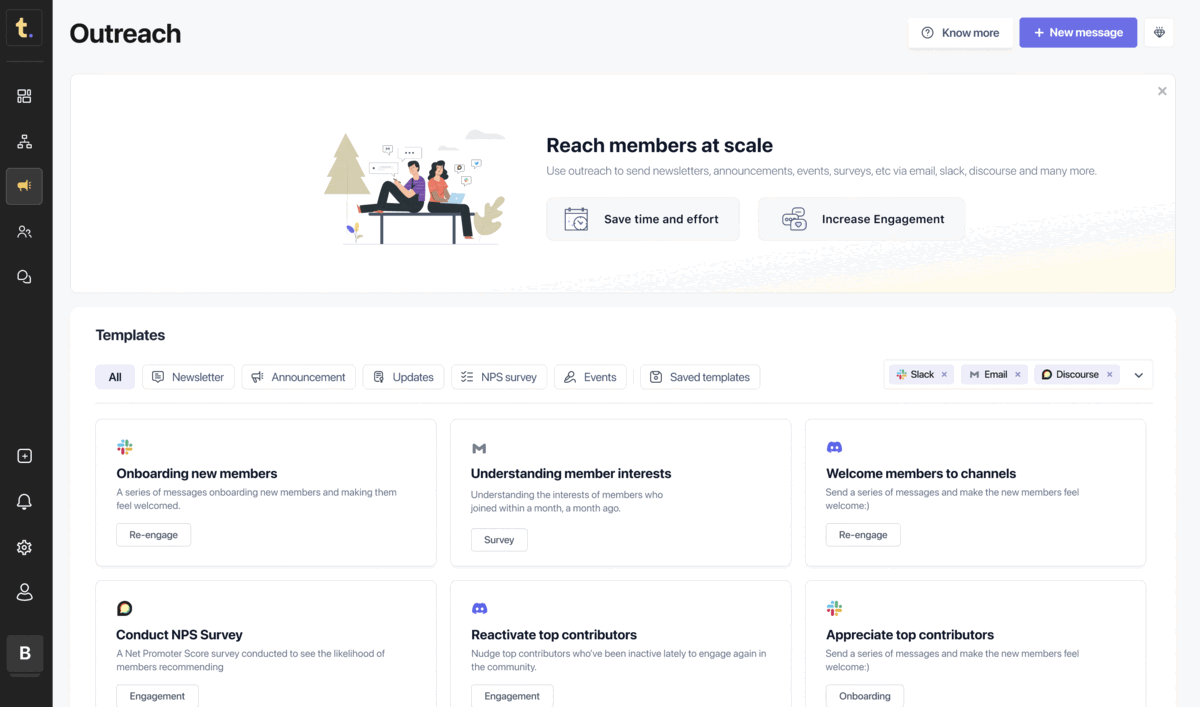Filter templates by Events
Screen dimensions: 1200x707
[590, 377]
